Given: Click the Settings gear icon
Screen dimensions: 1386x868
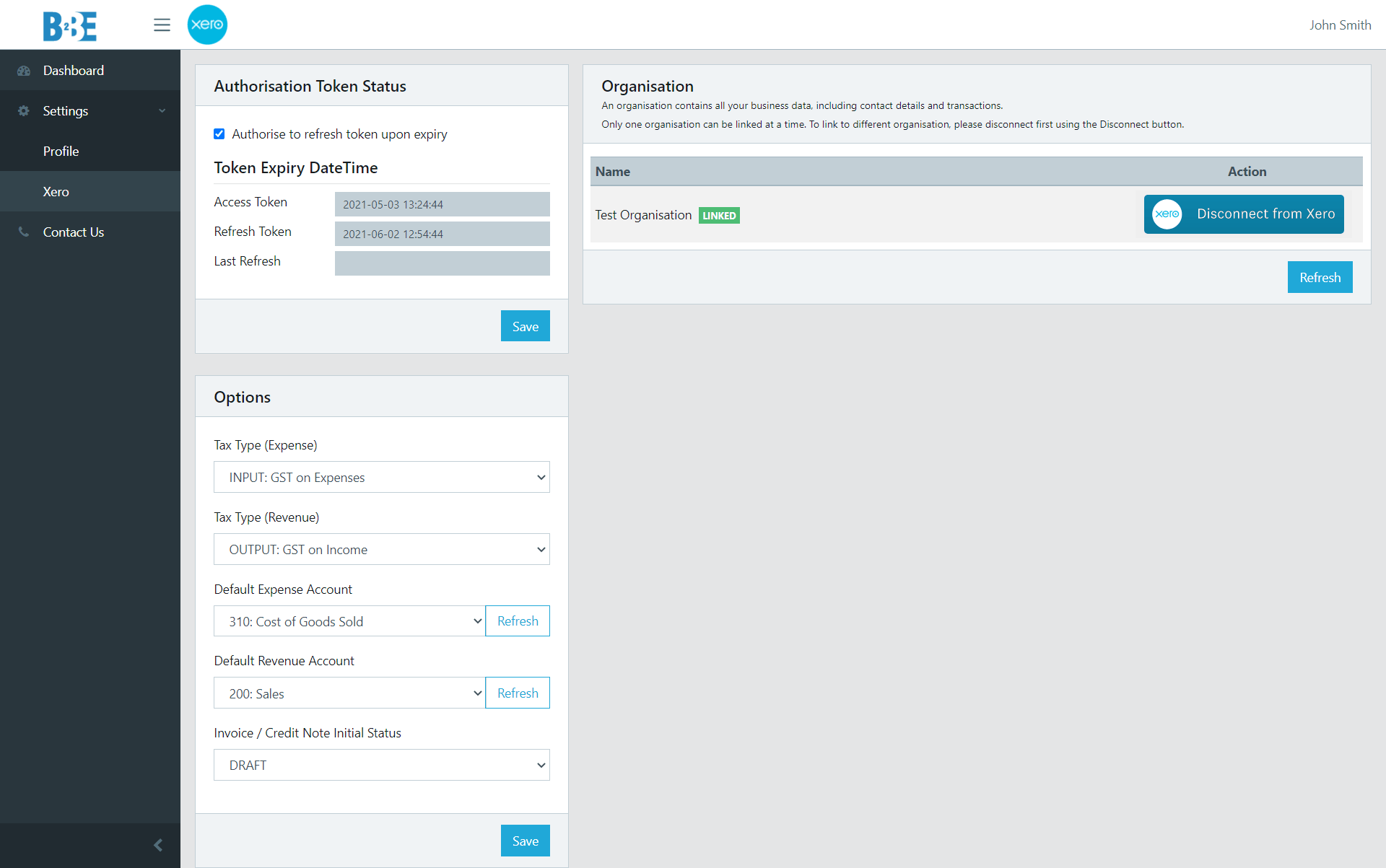Looking at the screenshot, I should click(x=24, y=111).
